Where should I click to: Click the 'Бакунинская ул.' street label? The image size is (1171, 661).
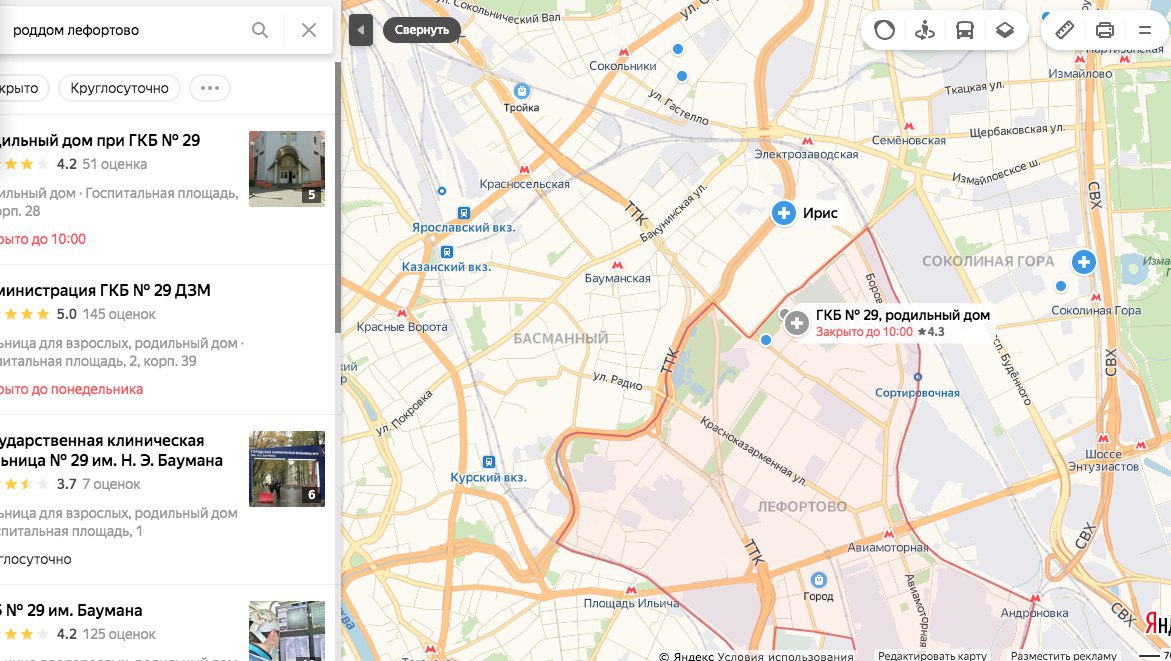click(673, 213)
